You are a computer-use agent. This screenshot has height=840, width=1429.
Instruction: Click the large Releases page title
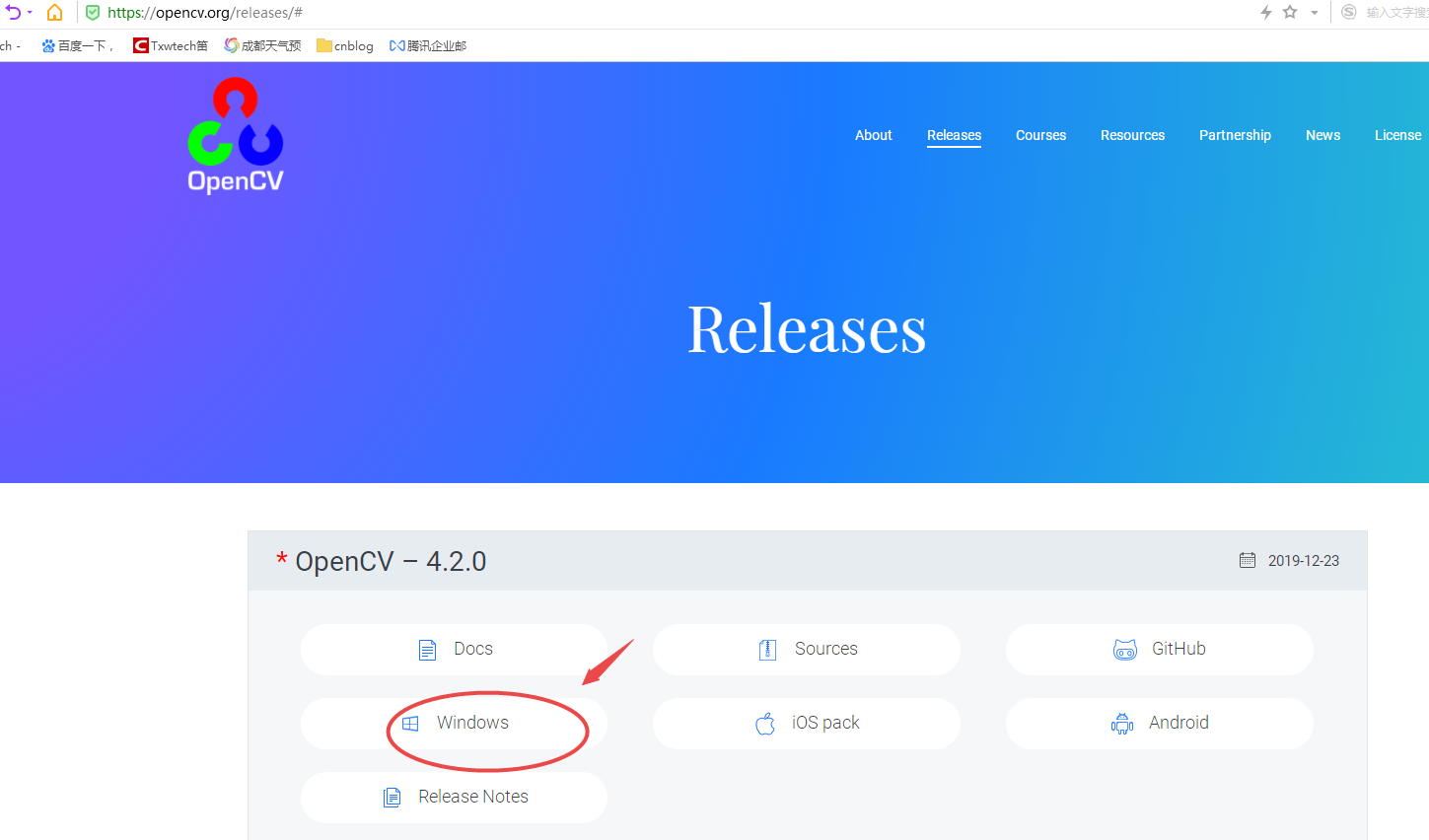coord(807,328)
